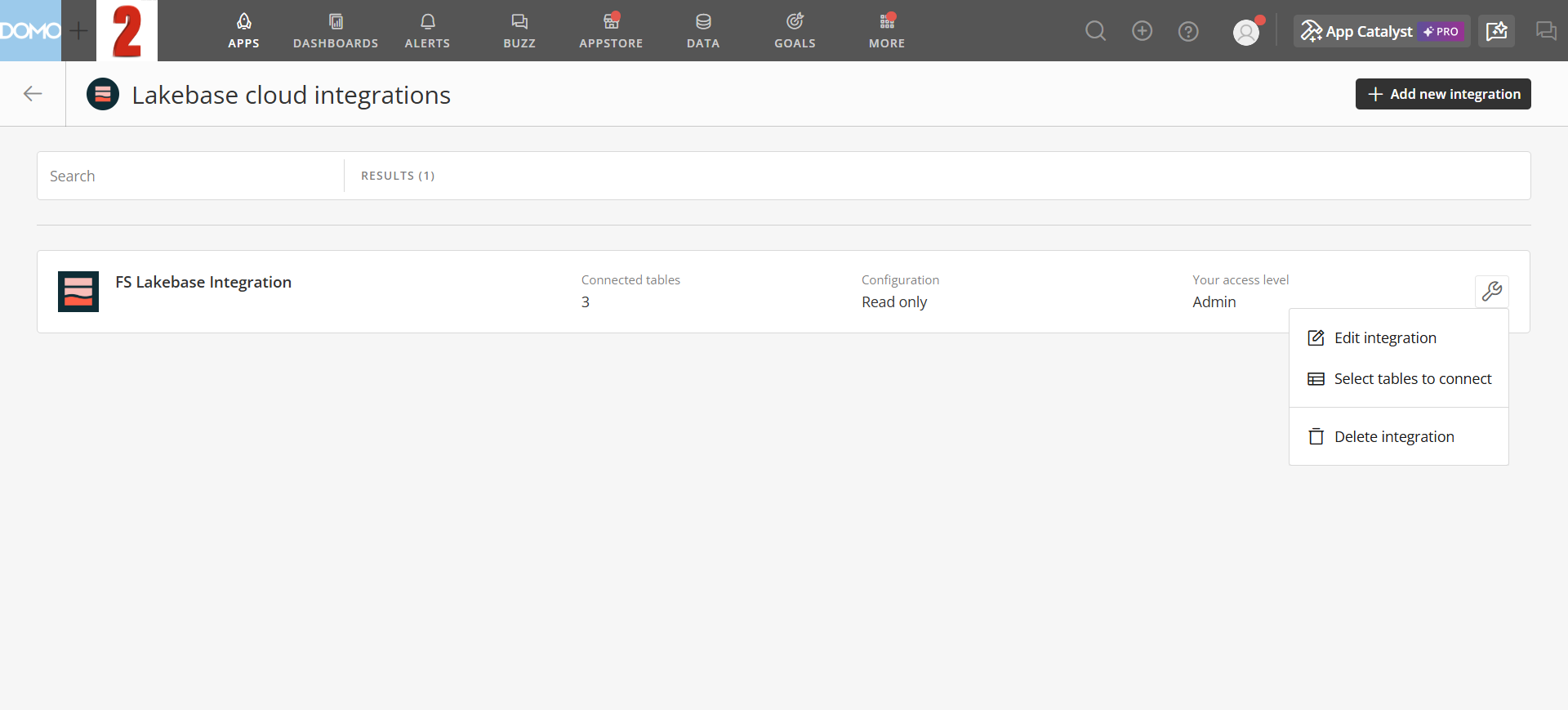Expand the More navigation menu
This screenshot has height=710, width=1568.
point(887,31)
